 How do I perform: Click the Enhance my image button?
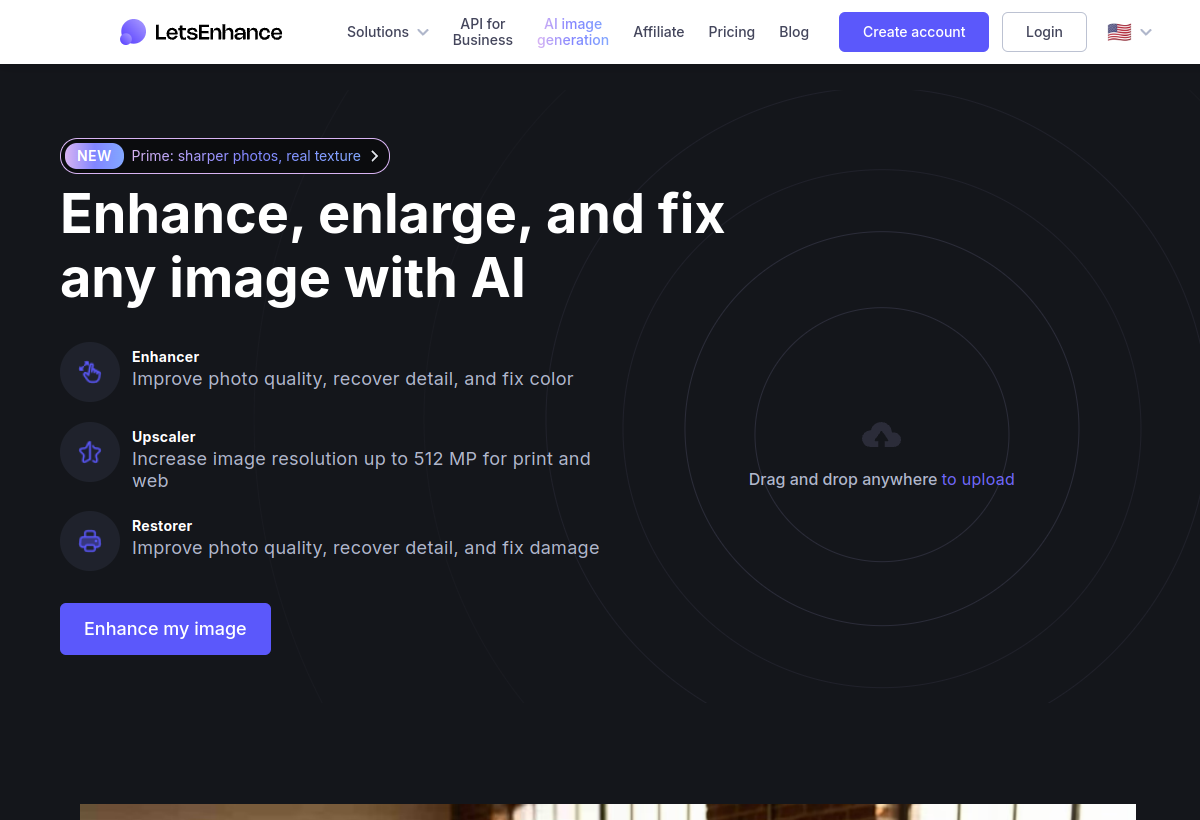click(x=165, y=629)
